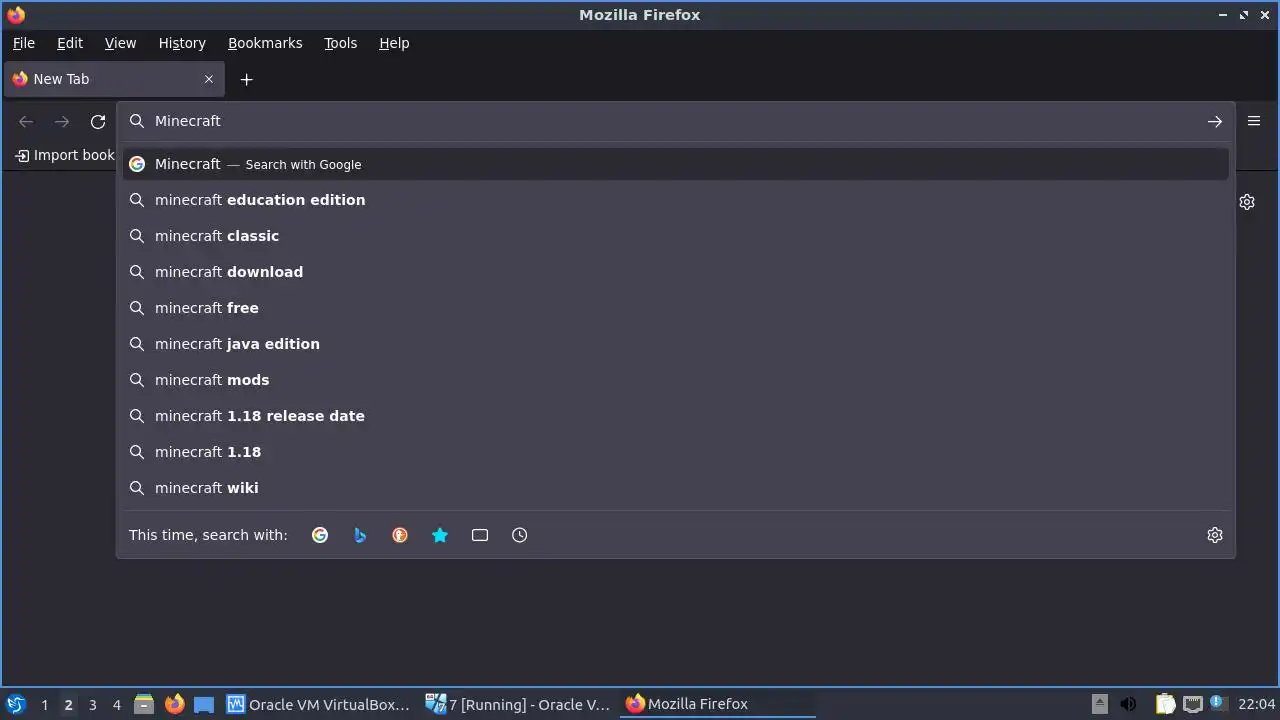Switch to Oracle VM VirtualBox window
This screenshot has width=1280, height=720.
319,704
